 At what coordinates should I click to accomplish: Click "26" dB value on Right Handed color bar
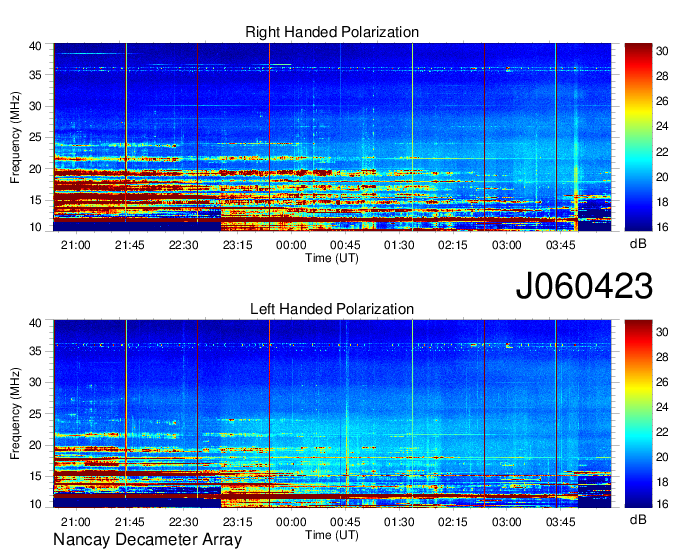pos(662,101)
